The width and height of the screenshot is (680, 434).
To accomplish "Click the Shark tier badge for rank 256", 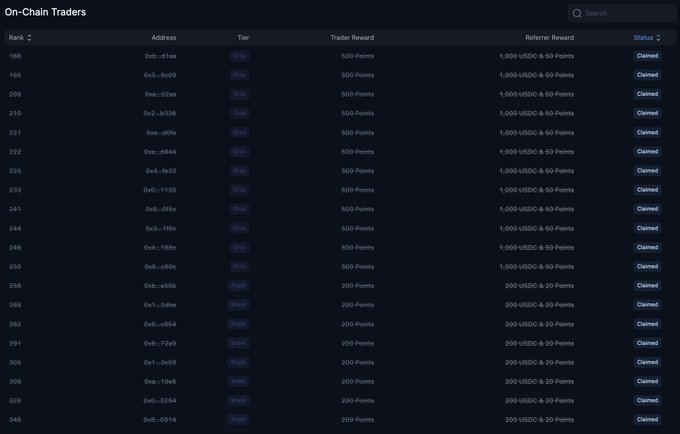I will coord(238,286).
